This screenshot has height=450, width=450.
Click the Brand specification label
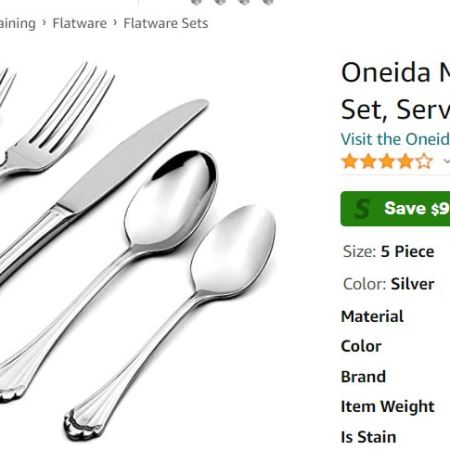tap(363, 377)
